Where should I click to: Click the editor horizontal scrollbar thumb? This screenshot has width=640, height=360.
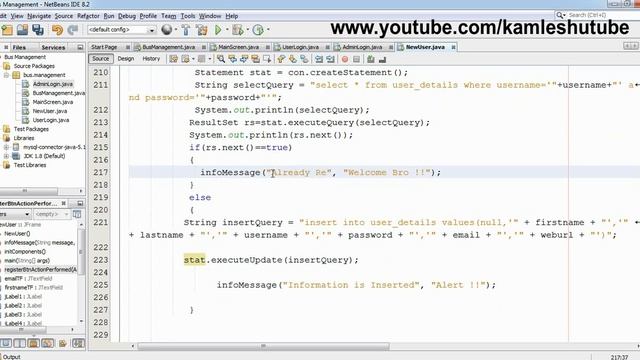click(263, 346)
